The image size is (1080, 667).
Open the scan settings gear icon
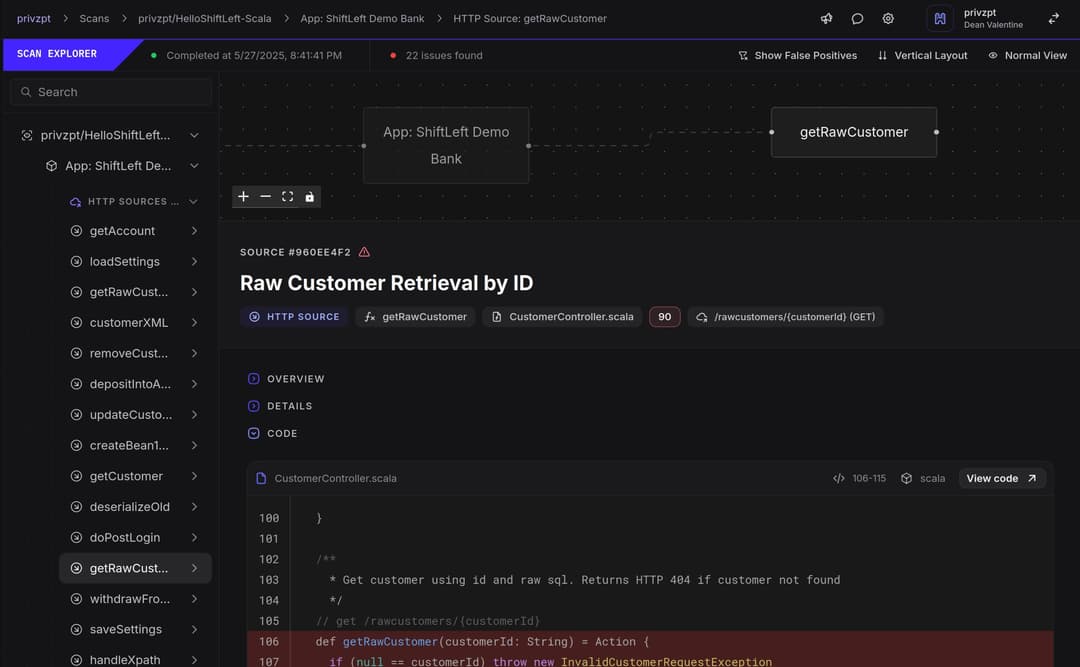click(x=887, y=18)
